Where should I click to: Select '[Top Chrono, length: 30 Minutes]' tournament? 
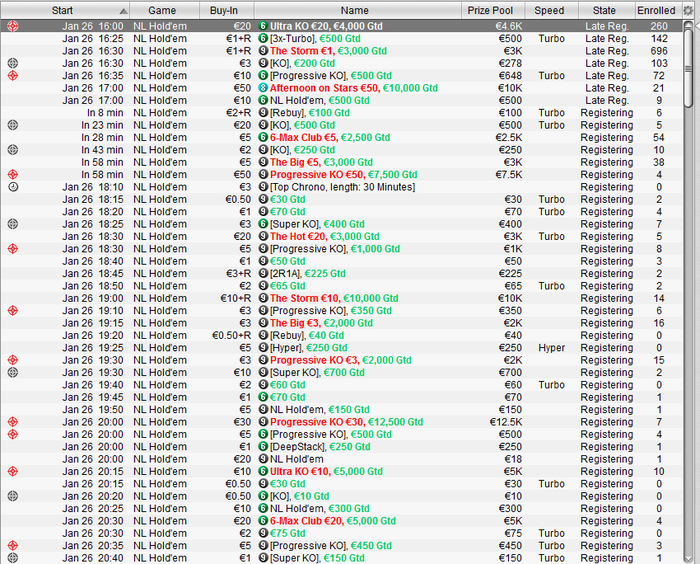[342, 187]
